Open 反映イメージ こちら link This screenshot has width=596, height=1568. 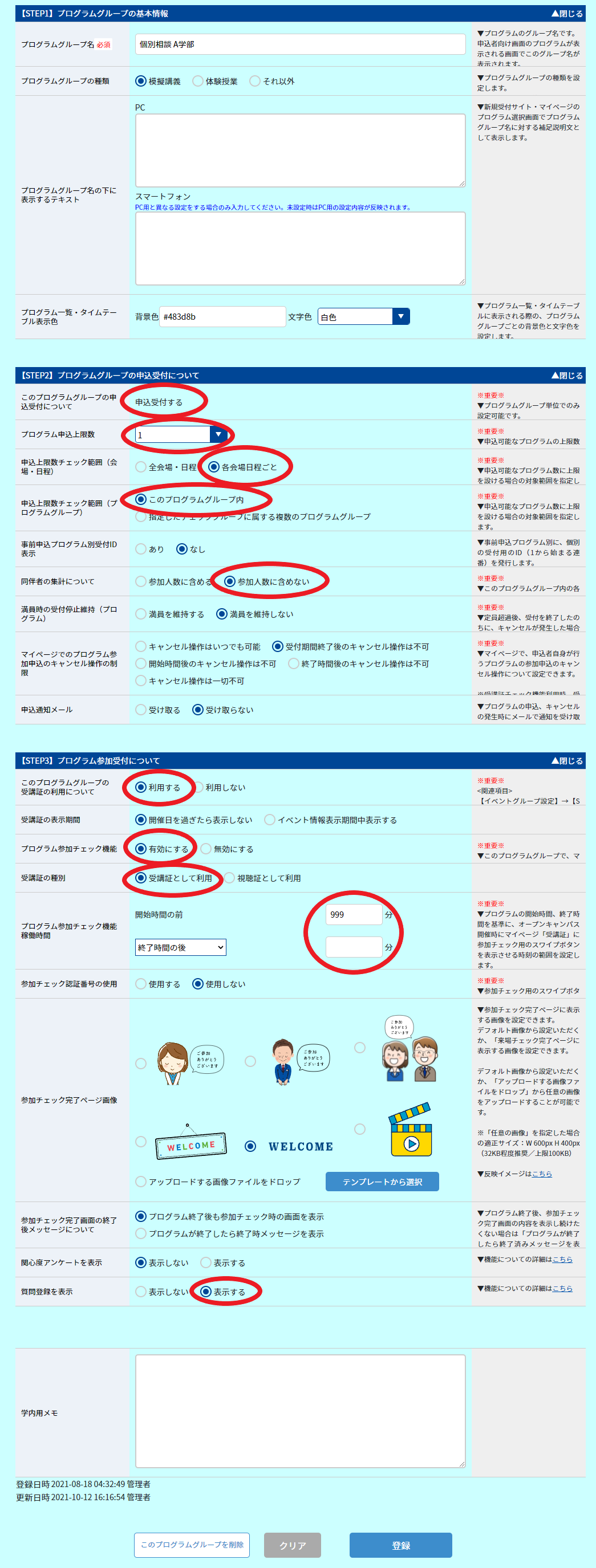coord(542,1174)
